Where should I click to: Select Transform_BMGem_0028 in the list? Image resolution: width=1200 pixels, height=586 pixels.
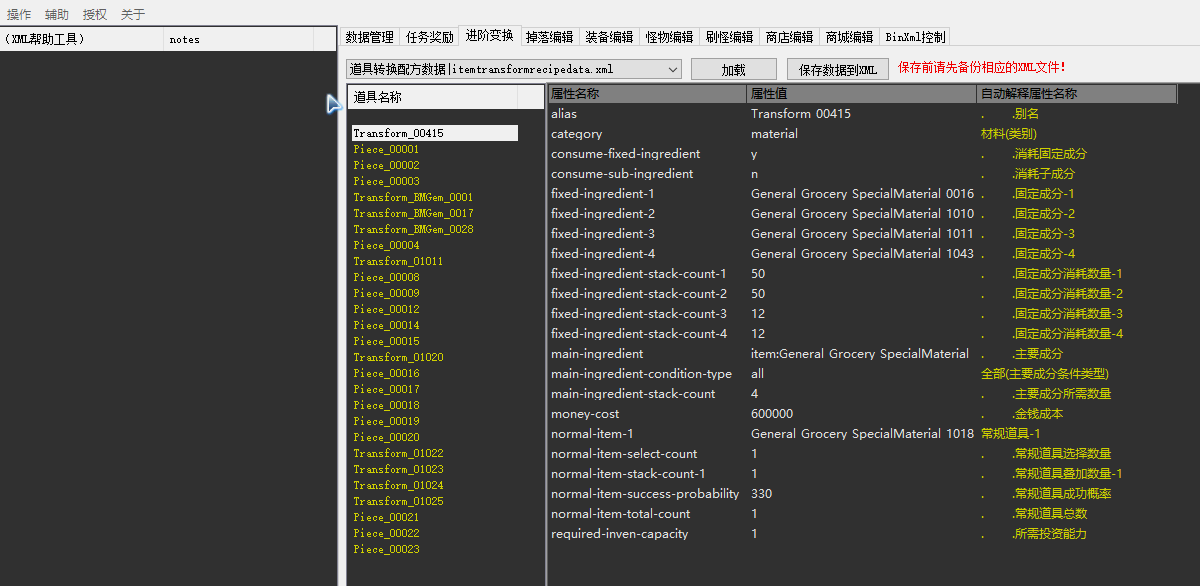click(x=413, y=229)
